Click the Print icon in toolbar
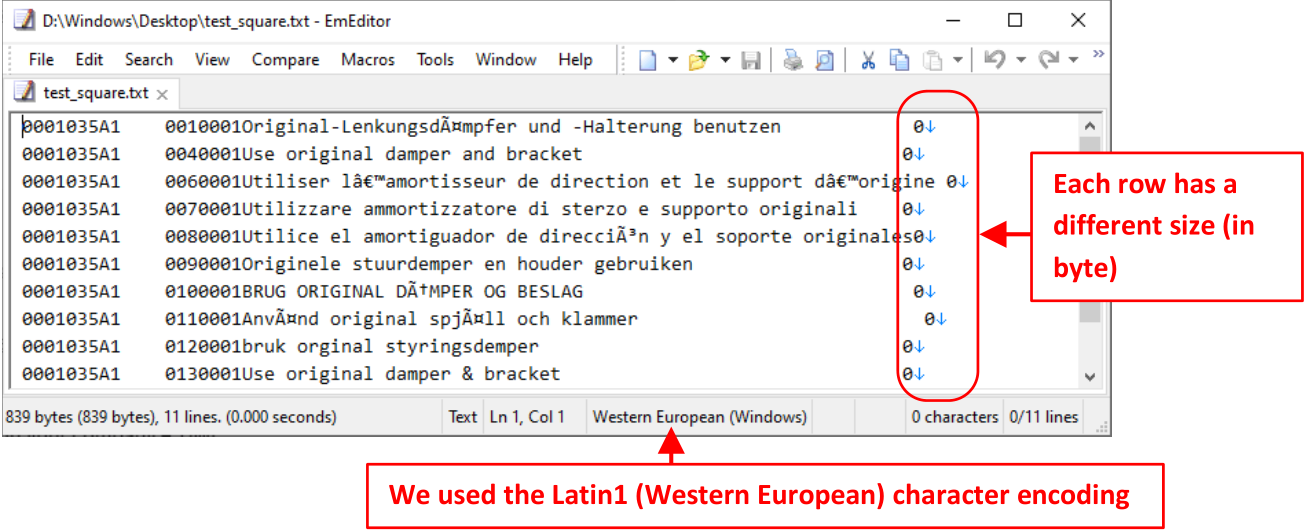Viewport: 1309px width, 532px height. (x=793, y=61)
